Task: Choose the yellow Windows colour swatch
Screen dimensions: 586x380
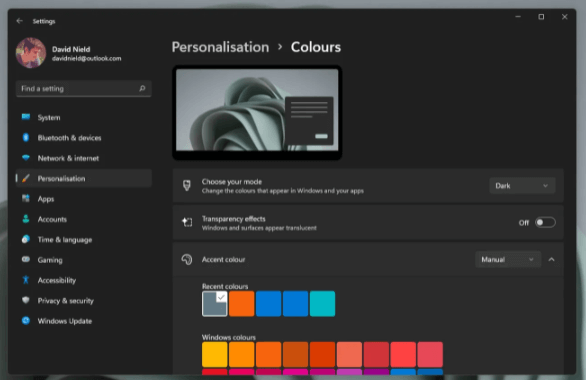Action: [215, 354]
